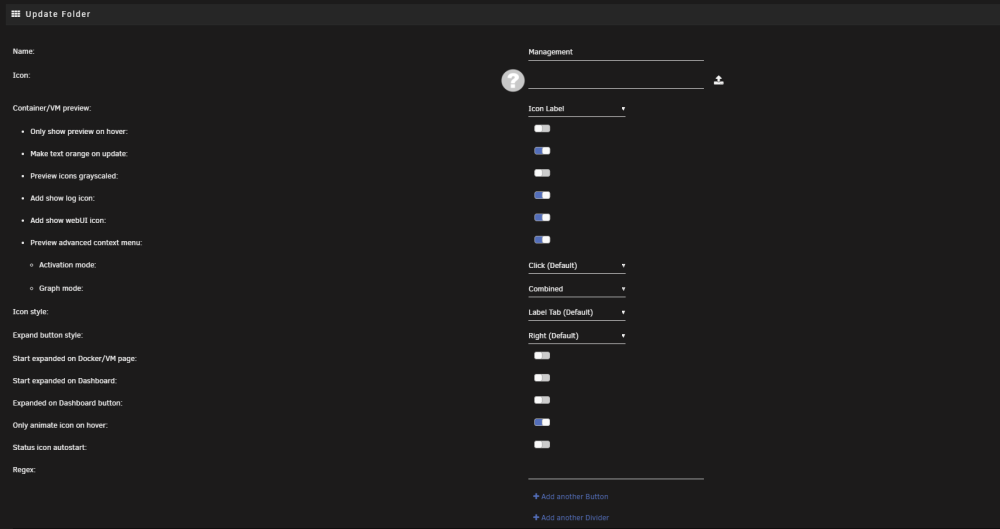The image size is (1000, 529).
Task: Disable Preview advanced context menu switch
Action: [x=542, y=240]
